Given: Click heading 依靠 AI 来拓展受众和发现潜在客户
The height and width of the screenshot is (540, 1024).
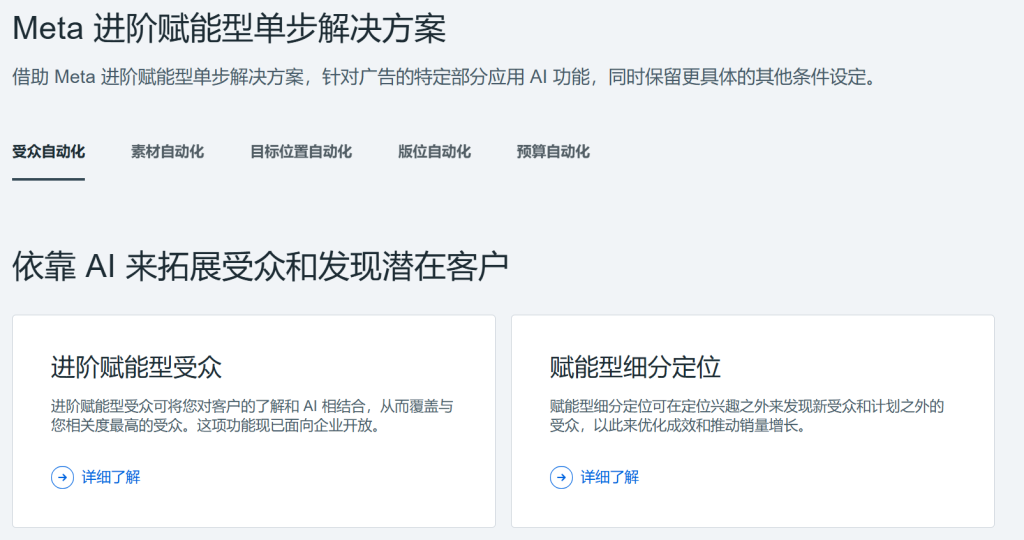Looking at the screenshot, I should [x=261, y=266].
